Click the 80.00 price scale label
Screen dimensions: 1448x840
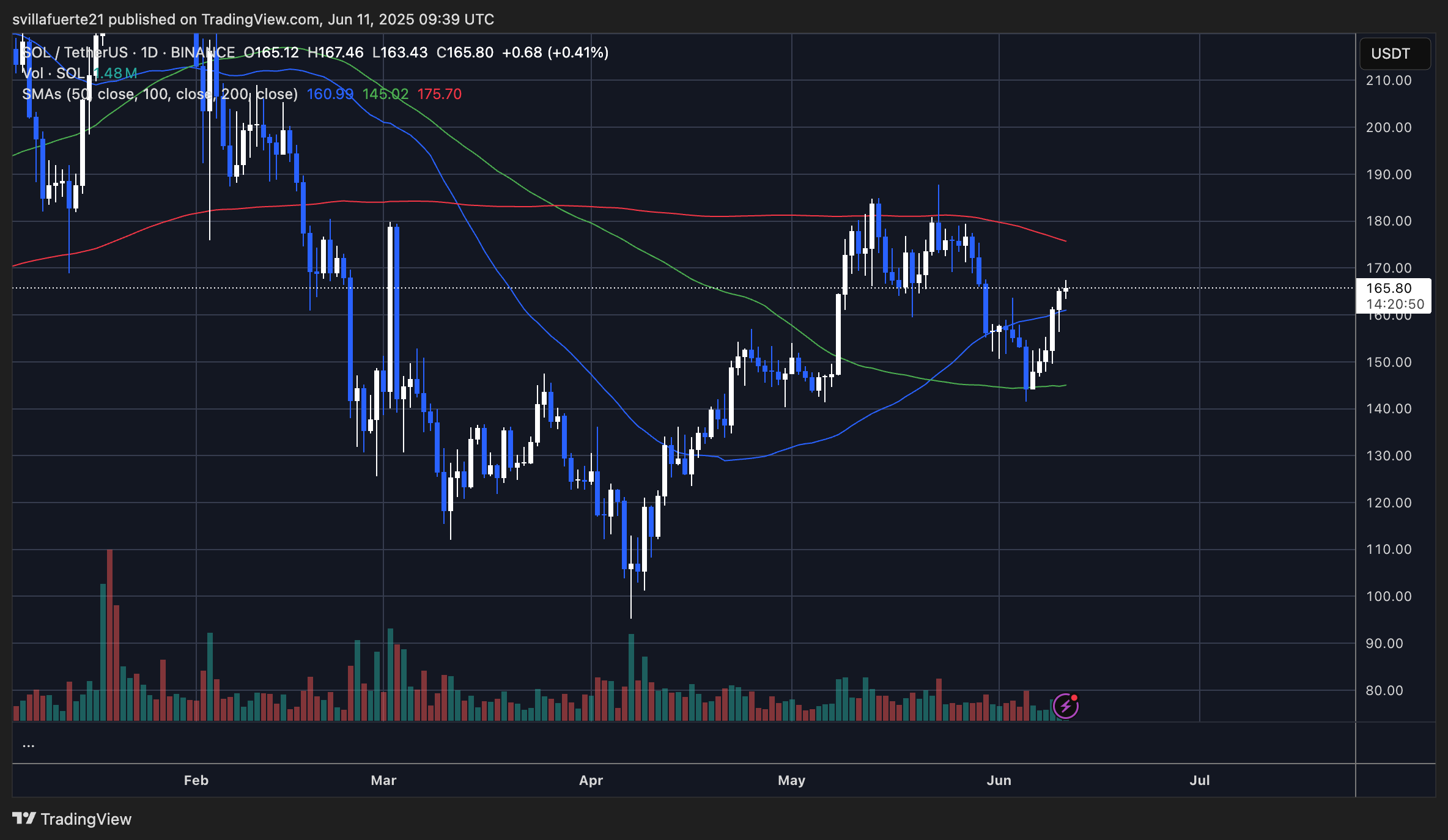(x=1384, y=691)
